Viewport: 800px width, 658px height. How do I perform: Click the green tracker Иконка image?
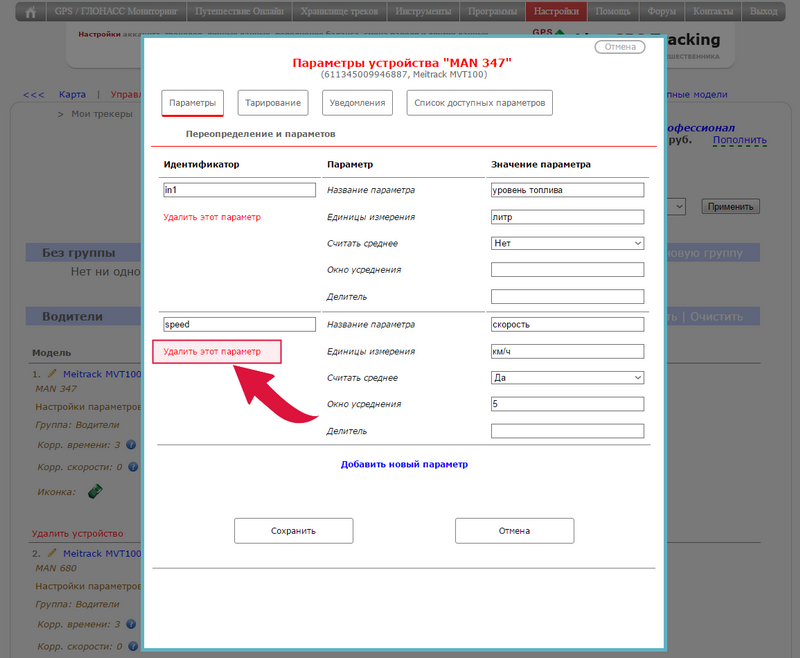(x=97, y=491)
